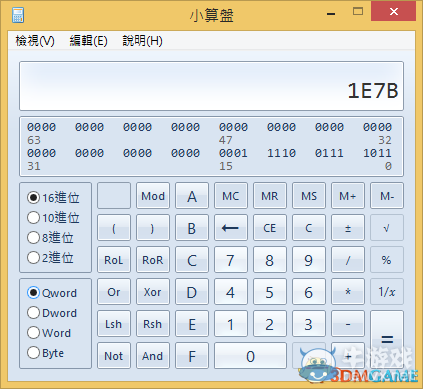Click the backspace arrow key
Screen dimensions: 423x389
coord(231,228)
